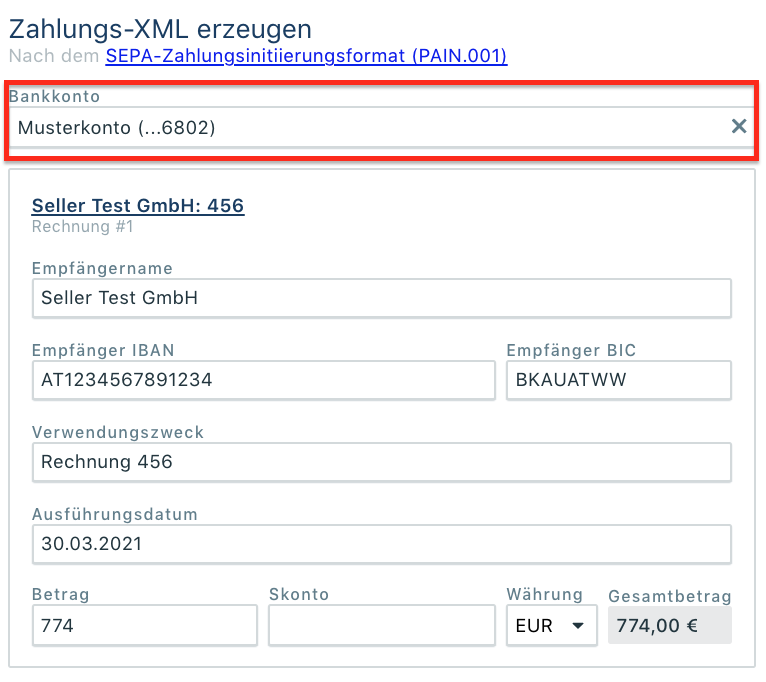Click into the Empfängername input field

coord(381,298)
